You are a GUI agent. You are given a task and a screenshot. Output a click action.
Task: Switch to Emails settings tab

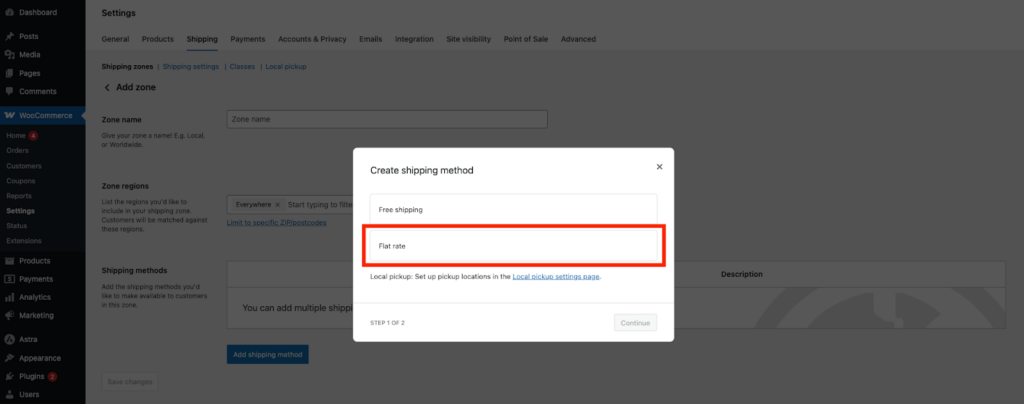click(x=370, y=39)
